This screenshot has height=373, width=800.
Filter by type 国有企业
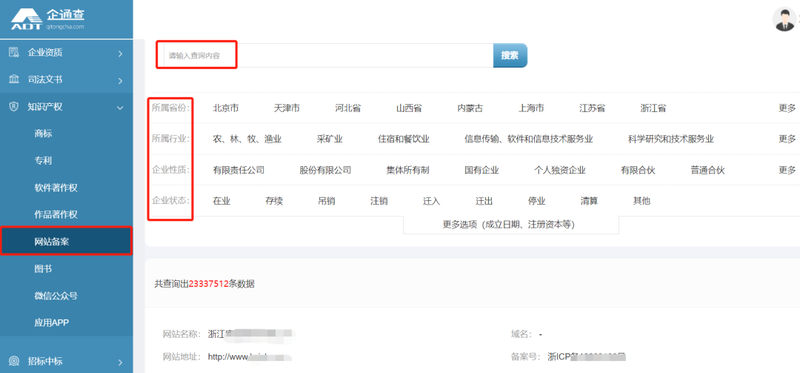click(x=482, y=170)
